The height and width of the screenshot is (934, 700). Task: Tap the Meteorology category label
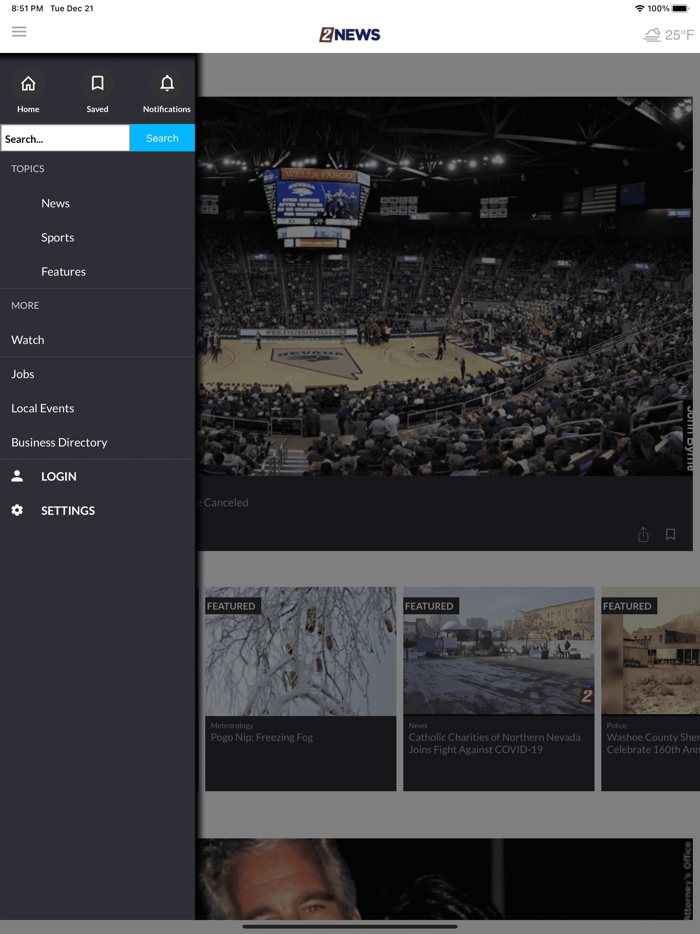232,726
